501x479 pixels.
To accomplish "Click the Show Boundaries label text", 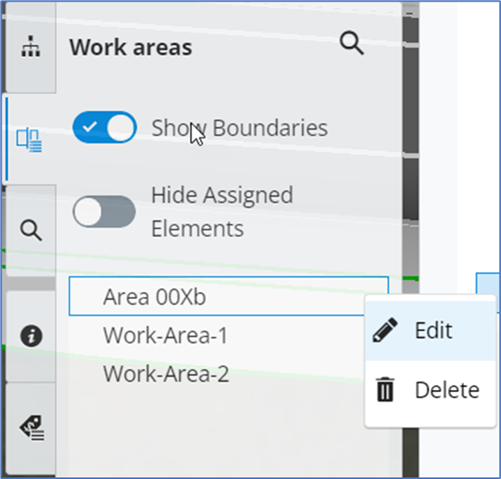I will [x=239, y=128].
